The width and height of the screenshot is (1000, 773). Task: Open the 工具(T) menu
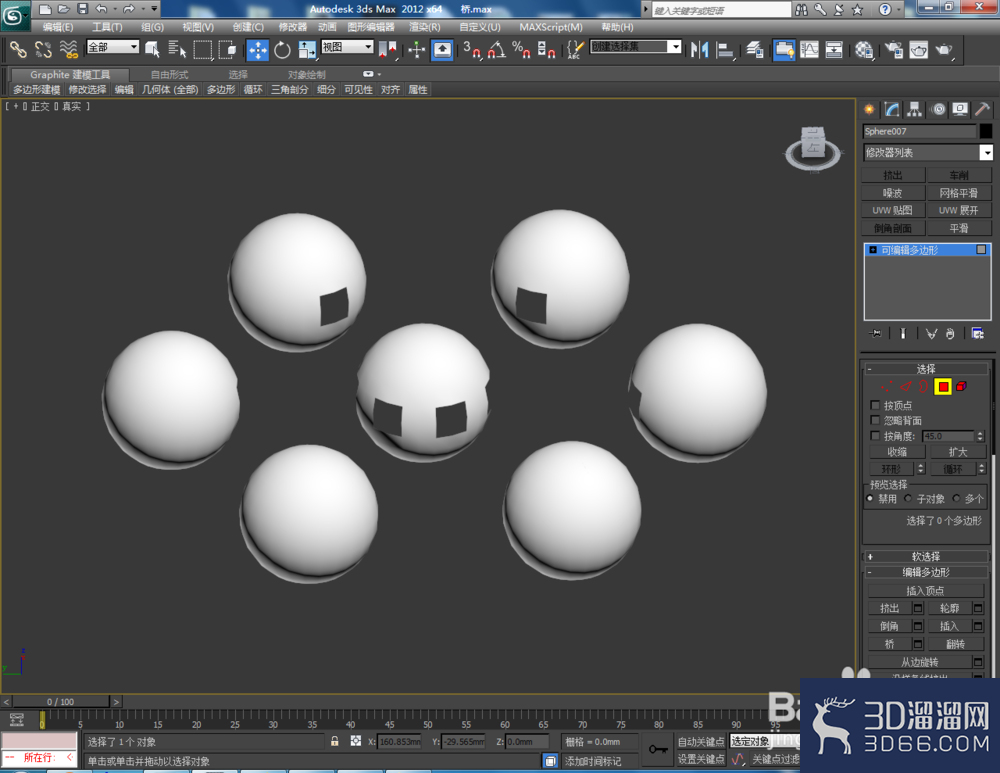[107, 27]
